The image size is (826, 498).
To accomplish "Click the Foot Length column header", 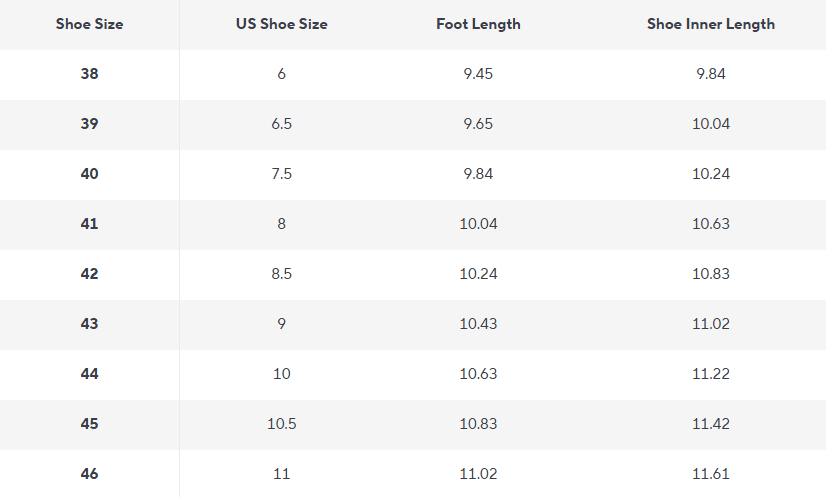I will click(x=478, y=24).
